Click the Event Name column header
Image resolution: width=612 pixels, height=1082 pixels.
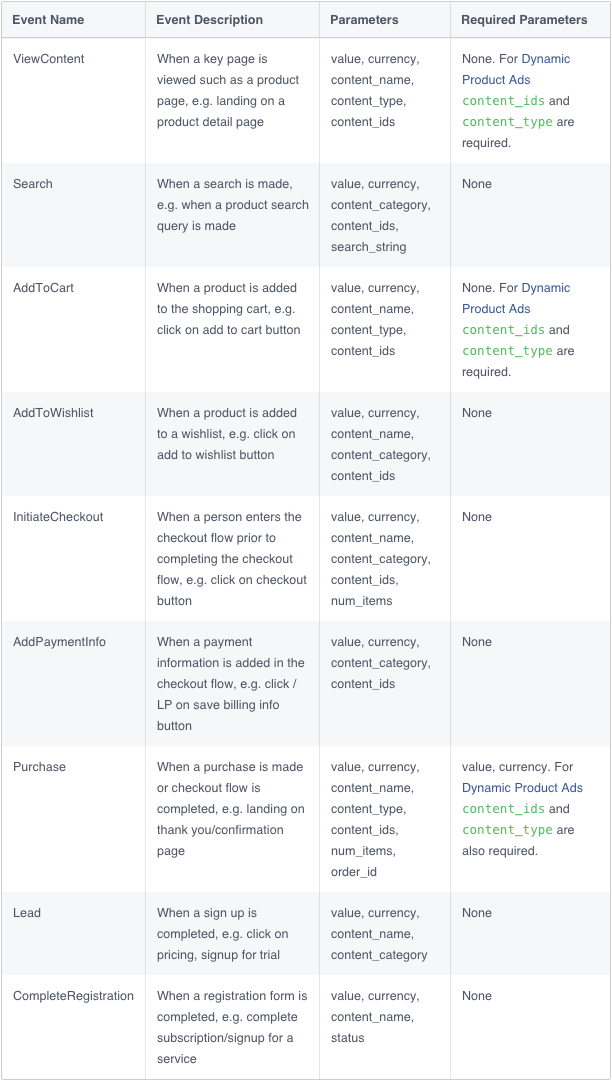click(48, 20)
